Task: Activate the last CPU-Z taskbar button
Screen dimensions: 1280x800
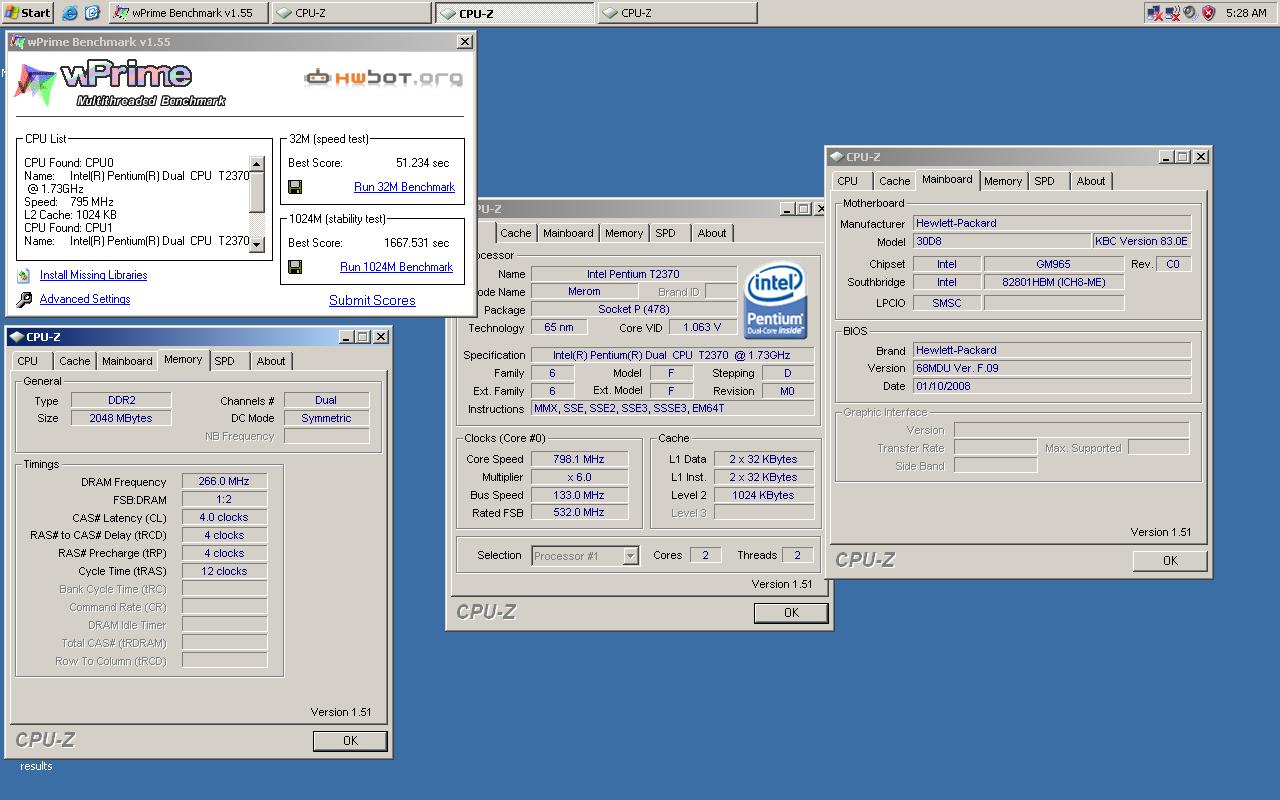Action: 677,13
